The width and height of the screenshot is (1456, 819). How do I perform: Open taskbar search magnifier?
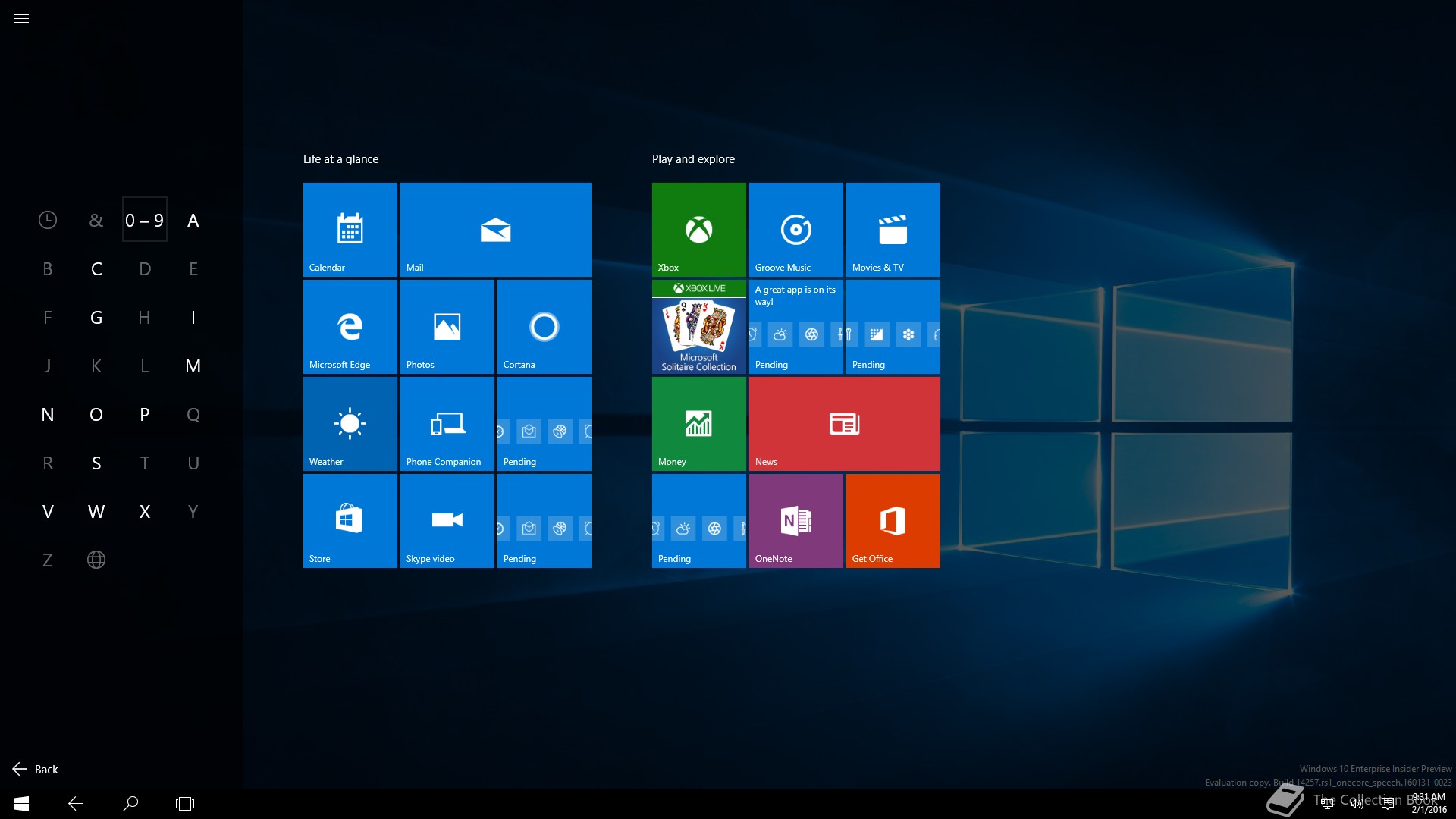click(130, 803)
